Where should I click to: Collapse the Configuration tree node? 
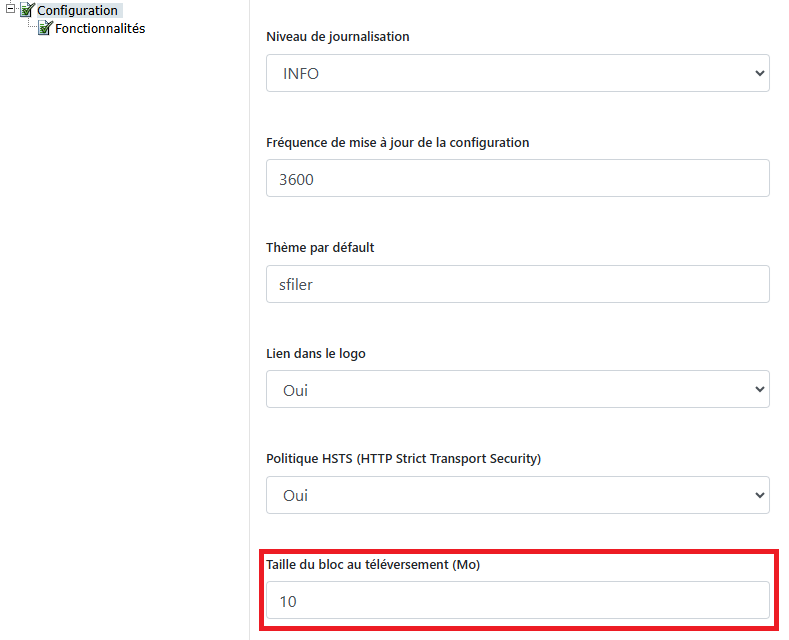[10, 9]
